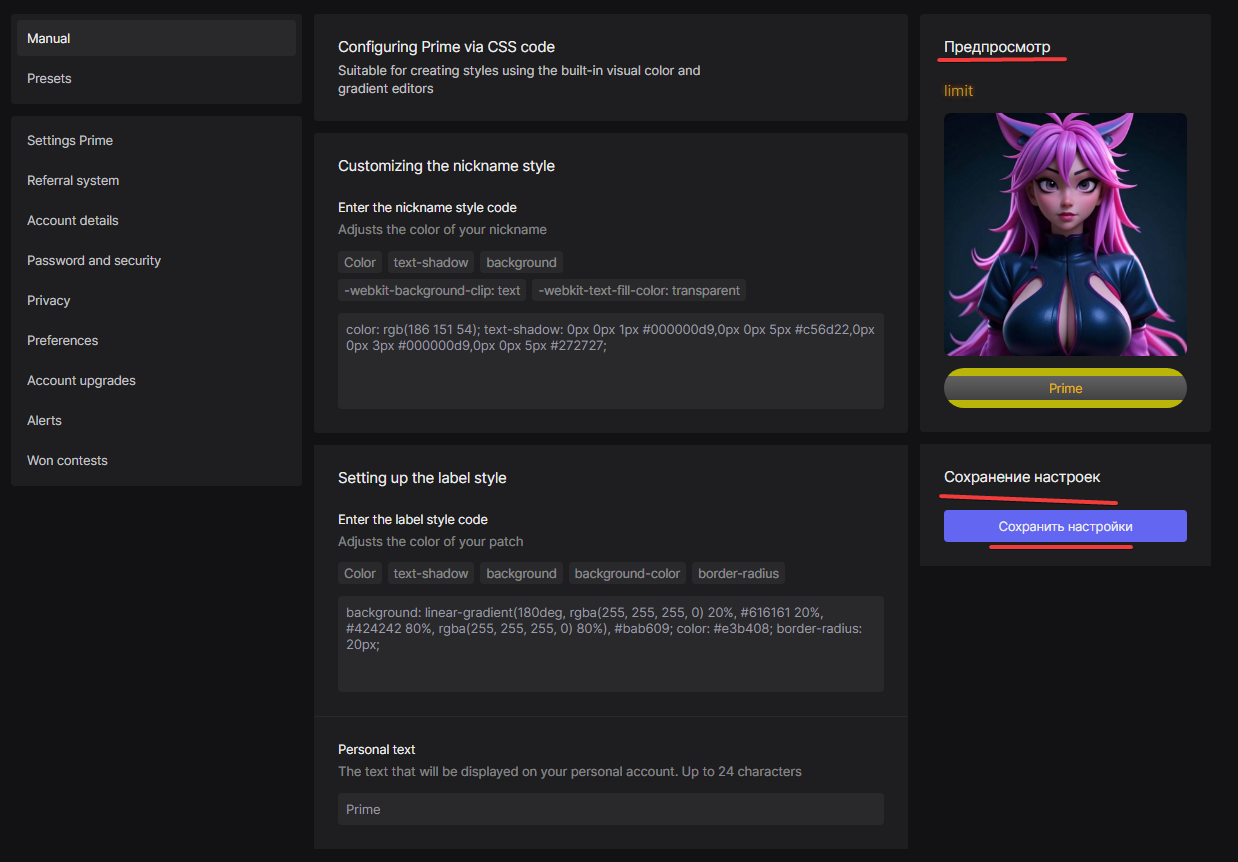Click the background-color tag for label style
The image size is (1238, 862).
pos(627,573)
